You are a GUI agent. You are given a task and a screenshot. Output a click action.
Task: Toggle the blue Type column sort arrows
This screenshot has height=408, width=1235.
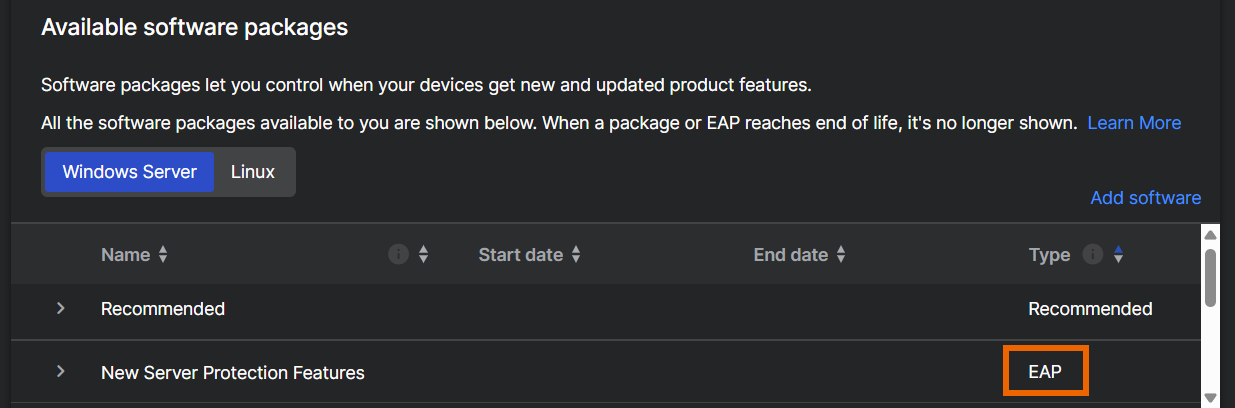click(x=1118, y=255)
